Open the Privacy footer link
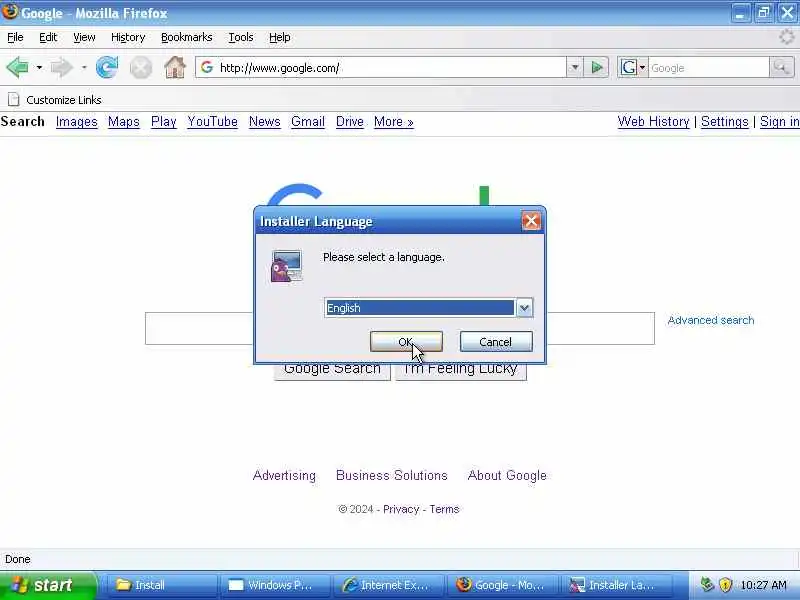Viewport: 800px width, 600px height. coord(401,509)
